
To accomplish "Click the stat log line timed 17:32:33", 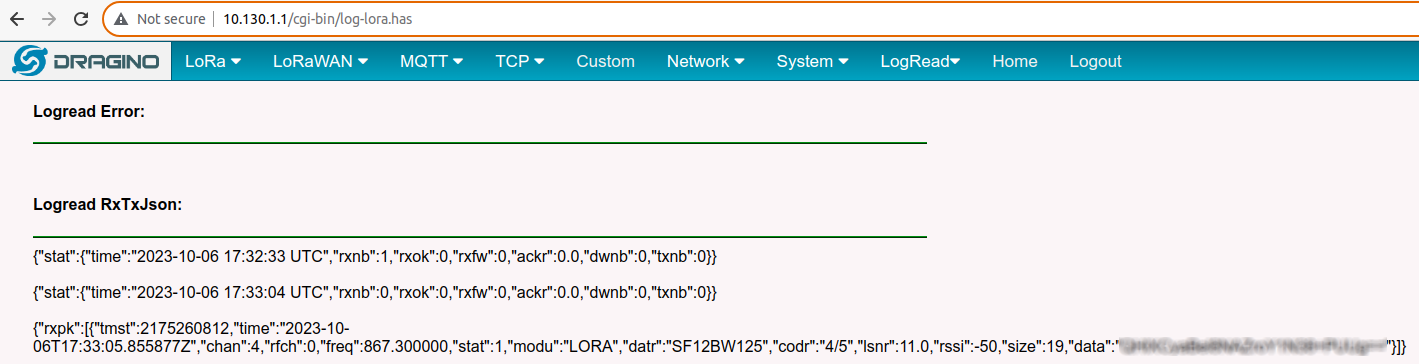I will tap(375, 257).
